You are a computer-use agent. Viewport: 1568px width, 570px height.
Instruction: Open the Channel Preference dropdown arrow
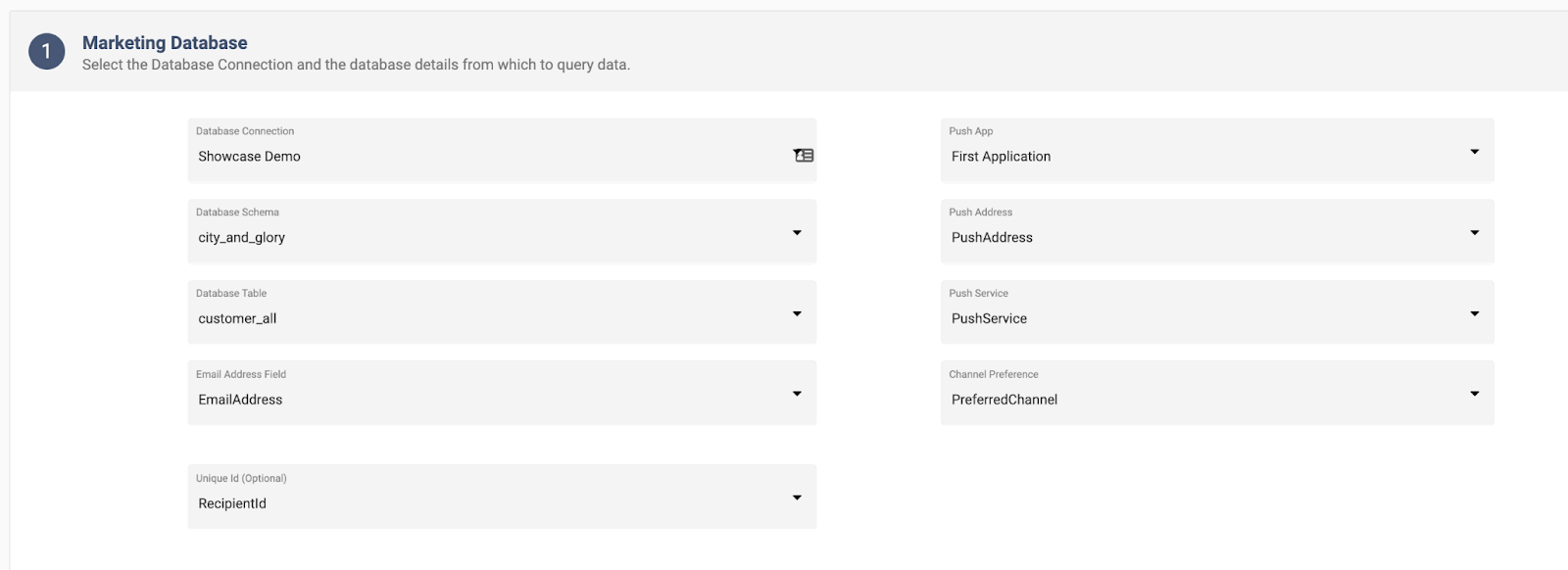pyautogui.click(x=1475, y=394)
